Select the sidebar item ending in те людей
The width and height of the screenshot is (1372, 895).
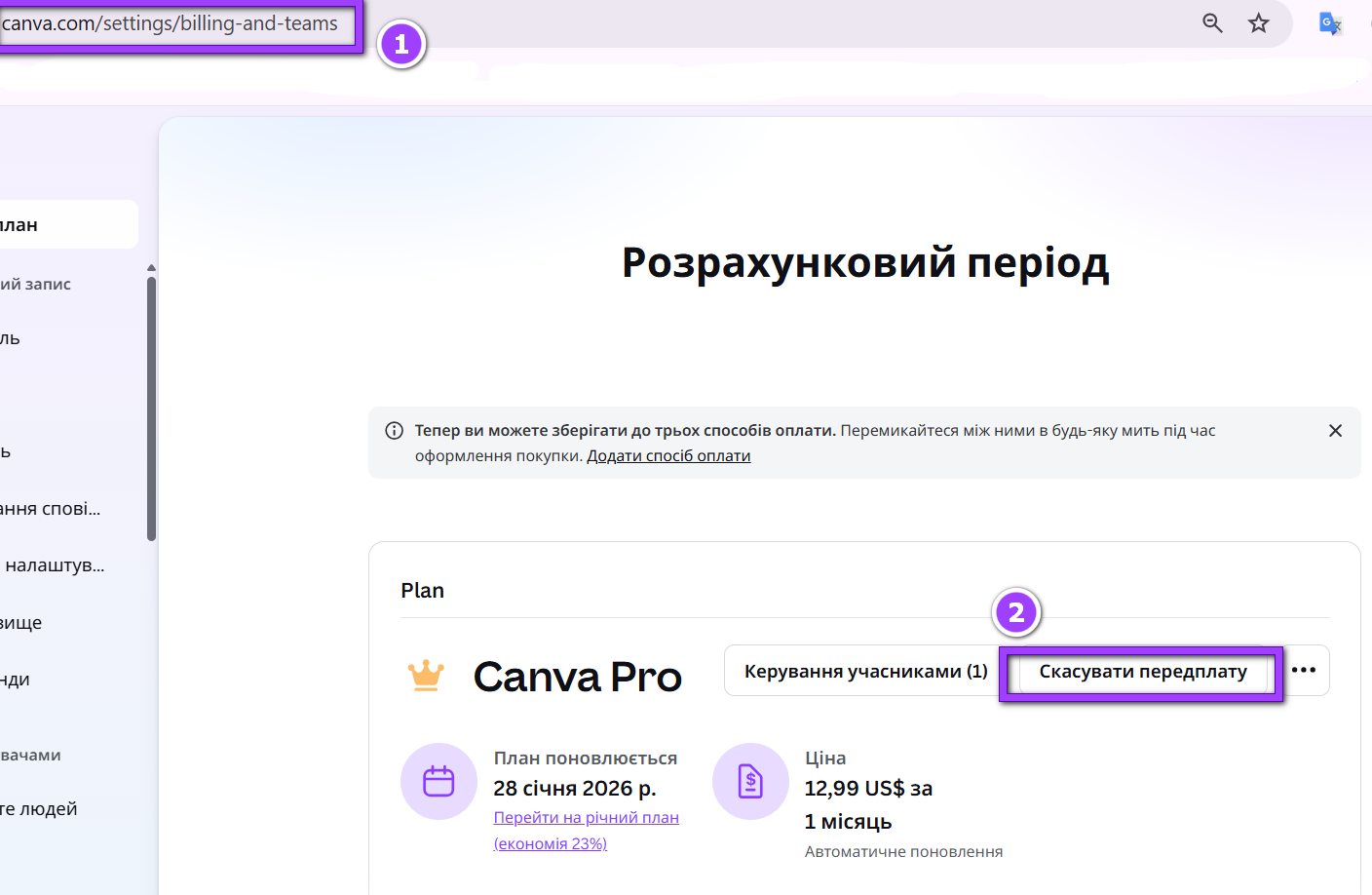pos(39,809)
